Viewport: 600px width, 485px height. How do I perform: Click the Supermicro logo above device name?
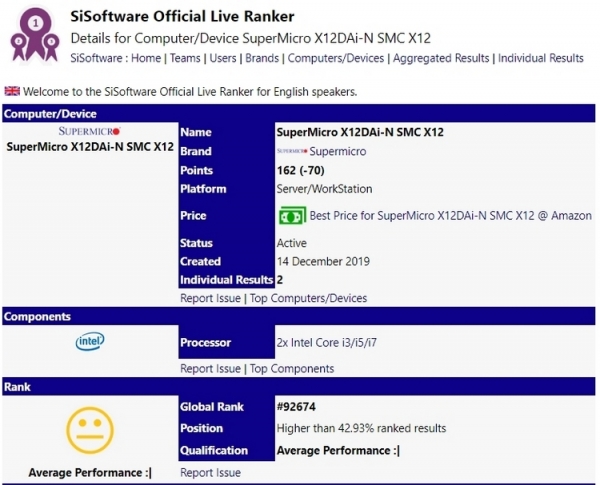[x=89, y=130]
